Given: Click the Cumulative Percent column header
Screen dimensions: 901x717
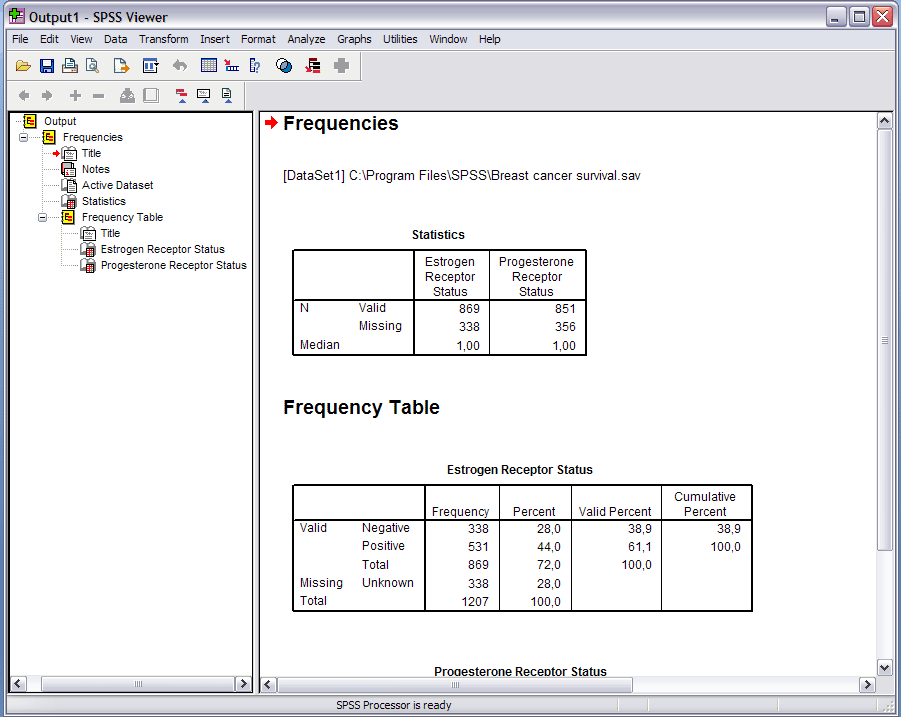Looking at the screenshot, I should (705, 504).
